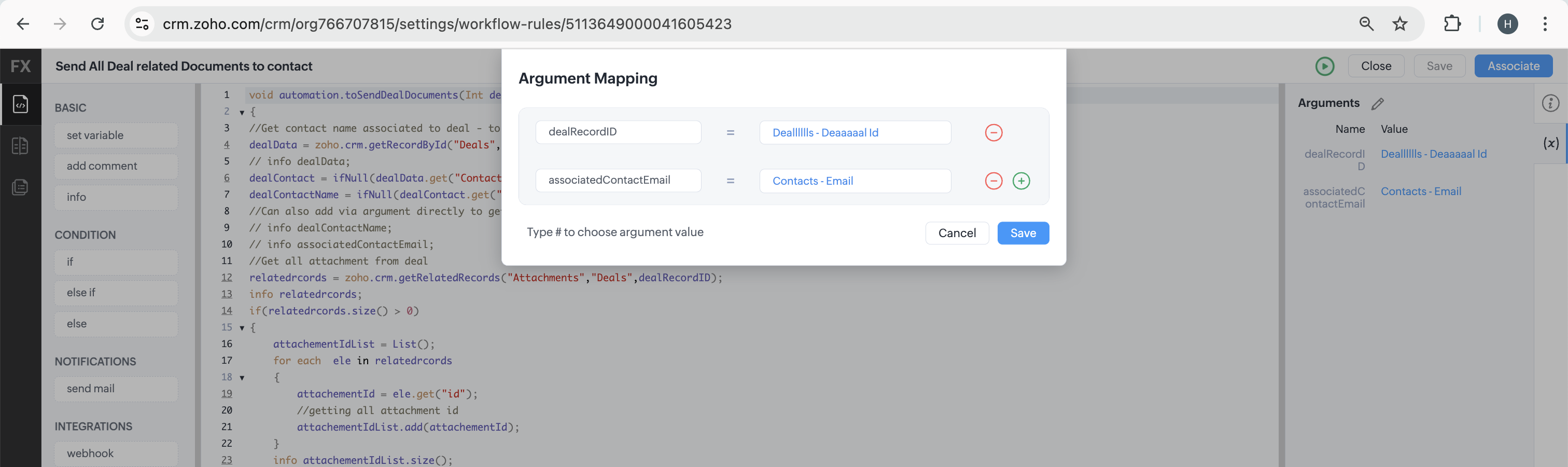Remove the associatedContactEmail argument row
This screenshot has height=467, width=1568.
click(993, 181)
